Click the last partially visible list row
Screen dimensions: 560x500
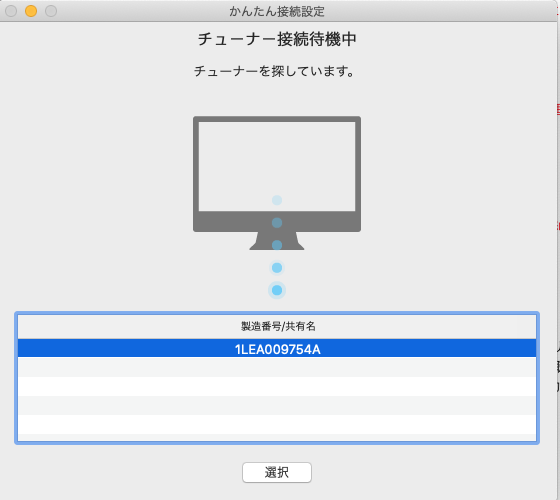(277, 438)
